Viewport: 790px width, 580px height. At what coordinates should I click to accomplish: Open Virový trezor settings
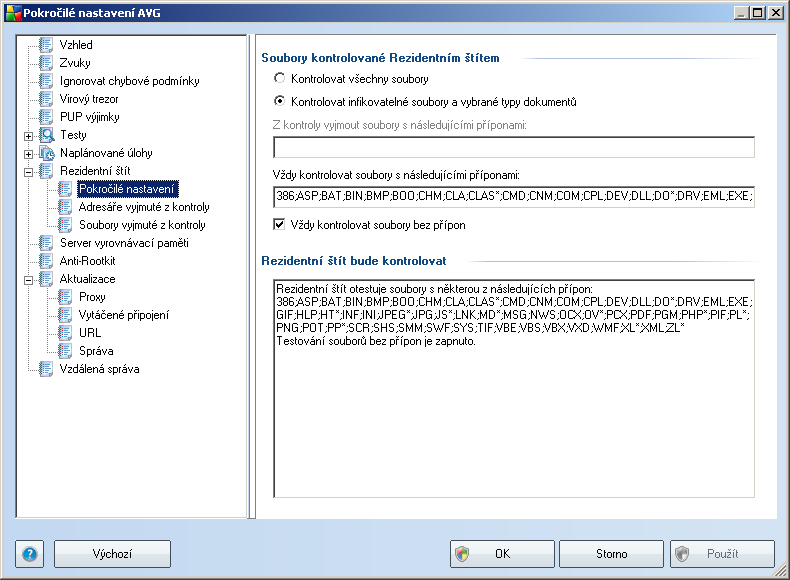tap(89, 99)
